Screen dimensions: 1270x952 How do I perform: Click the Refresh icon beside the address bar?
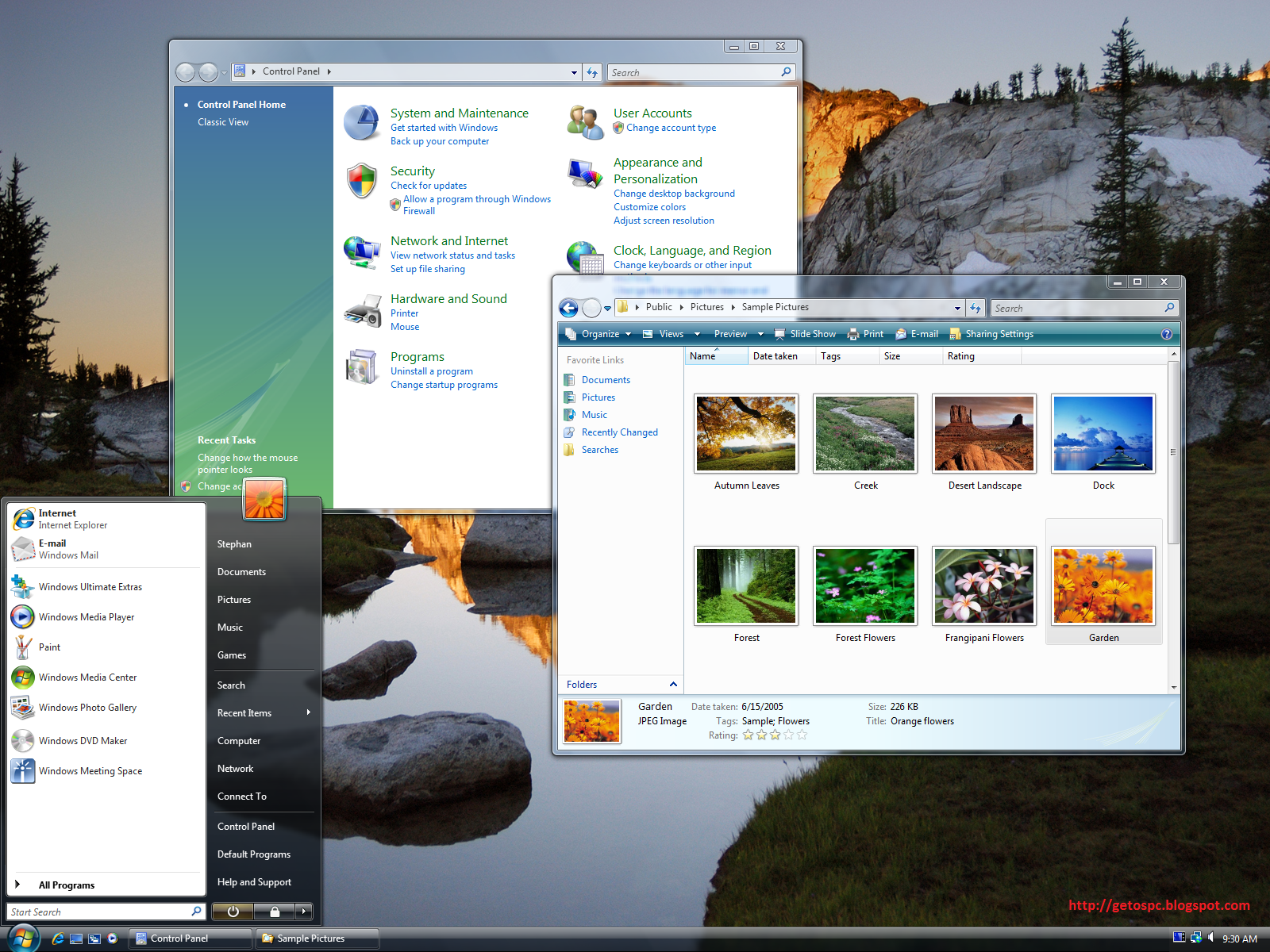976,308
